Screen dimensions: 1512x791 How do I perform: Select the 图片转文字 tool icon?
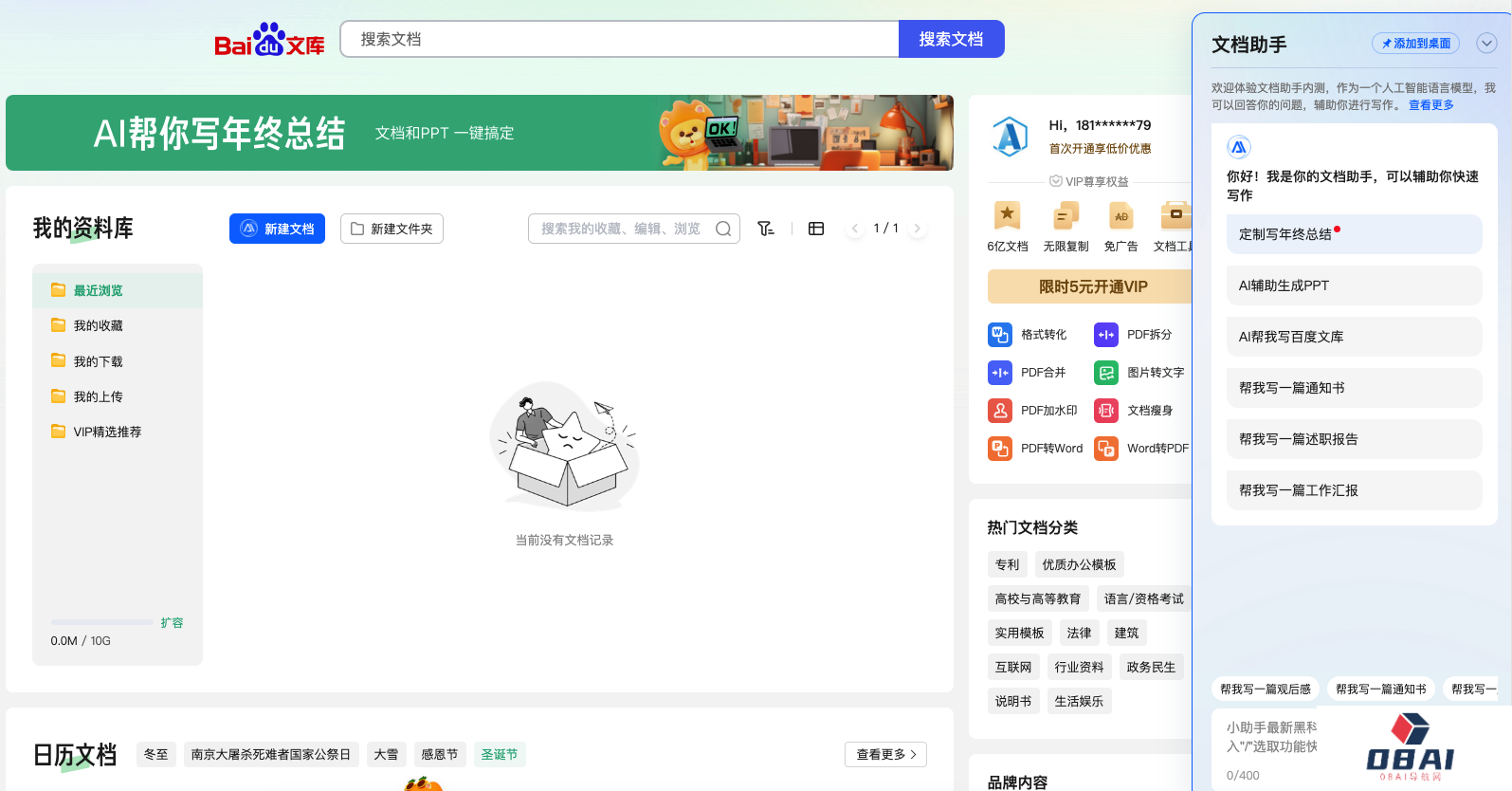pos(1106,373)
